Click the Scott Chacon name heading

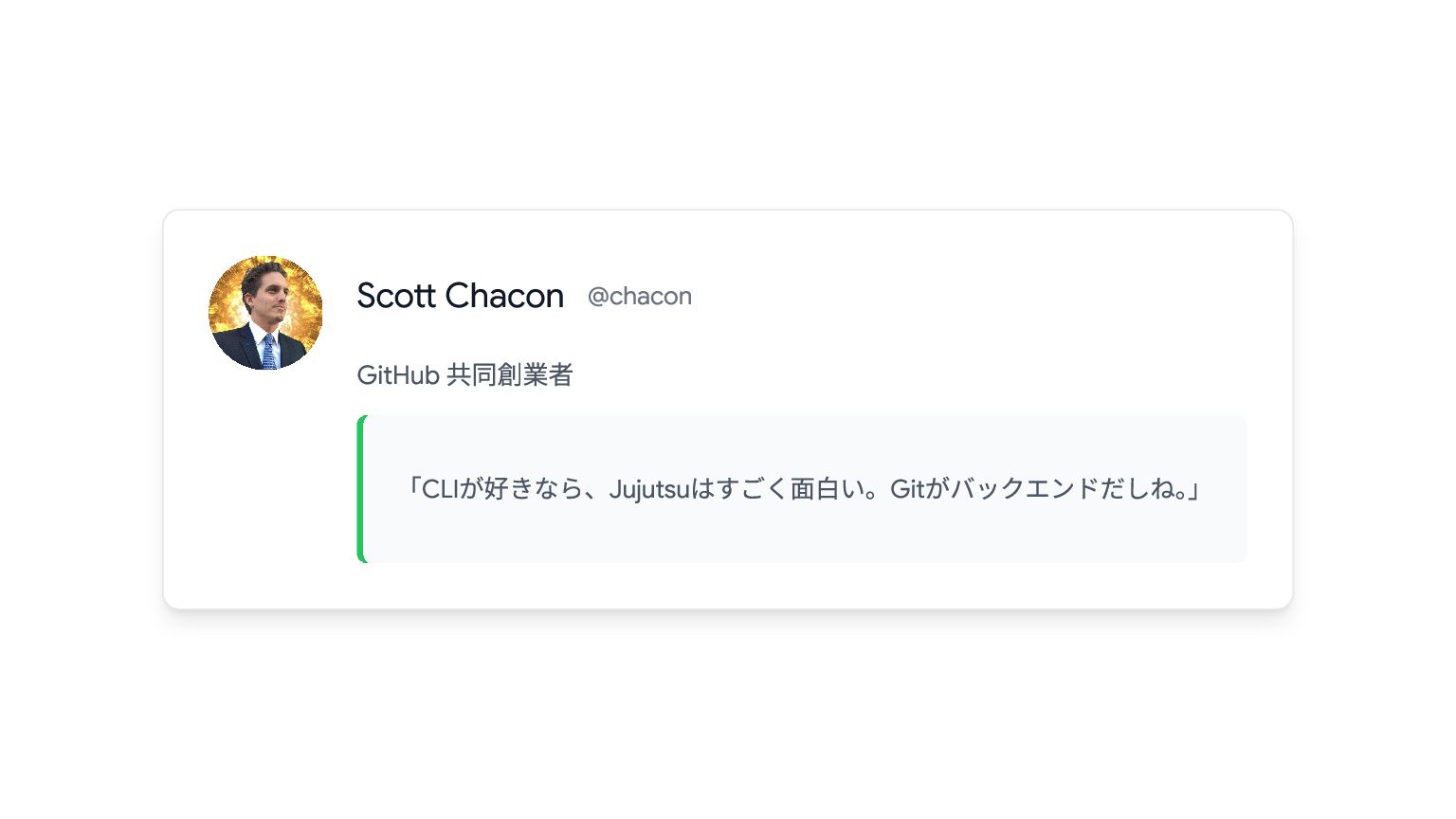click(461, 296)
